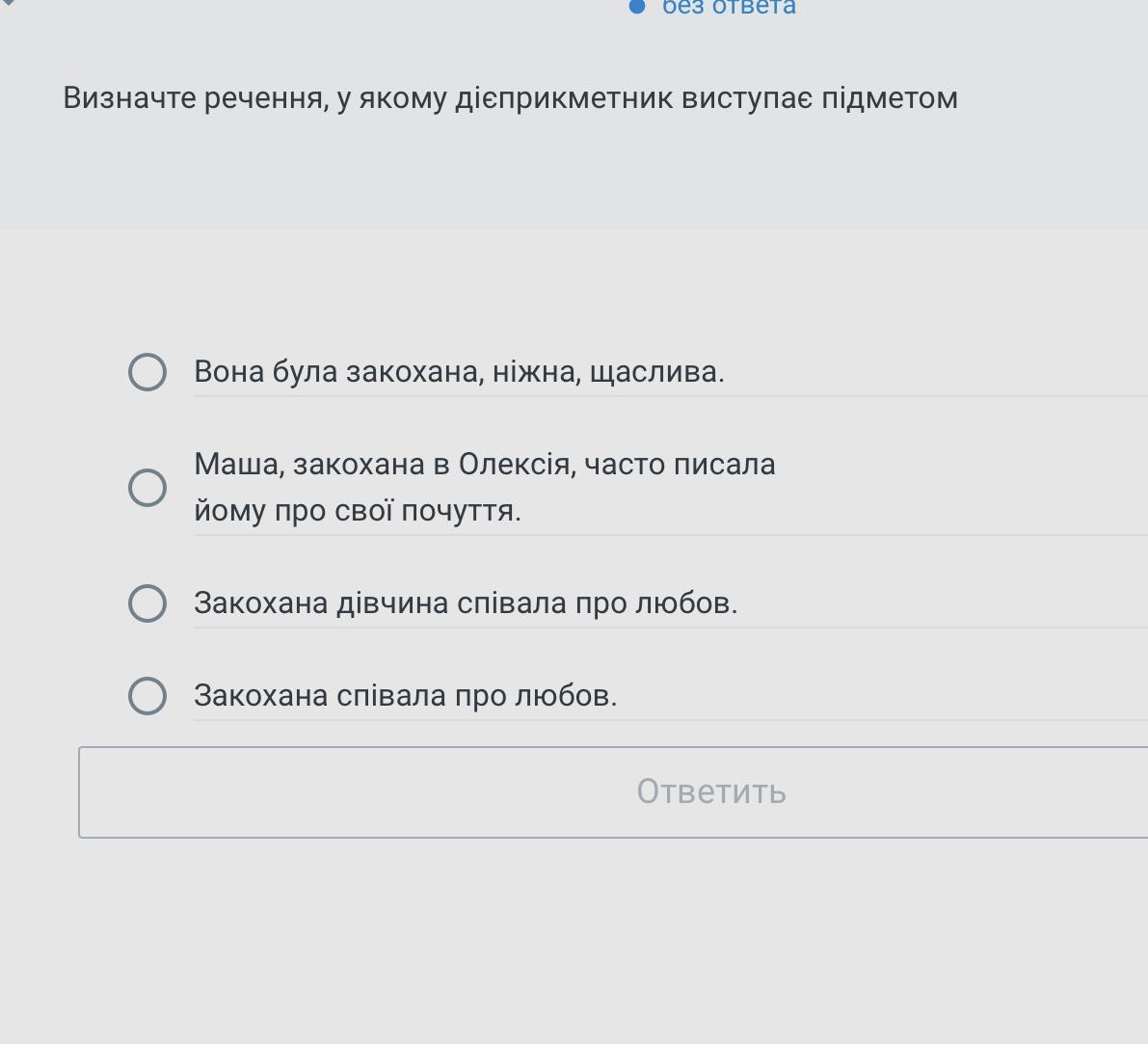Pick the "Закохана співала про любов" radio button

[x=147, y=696]
